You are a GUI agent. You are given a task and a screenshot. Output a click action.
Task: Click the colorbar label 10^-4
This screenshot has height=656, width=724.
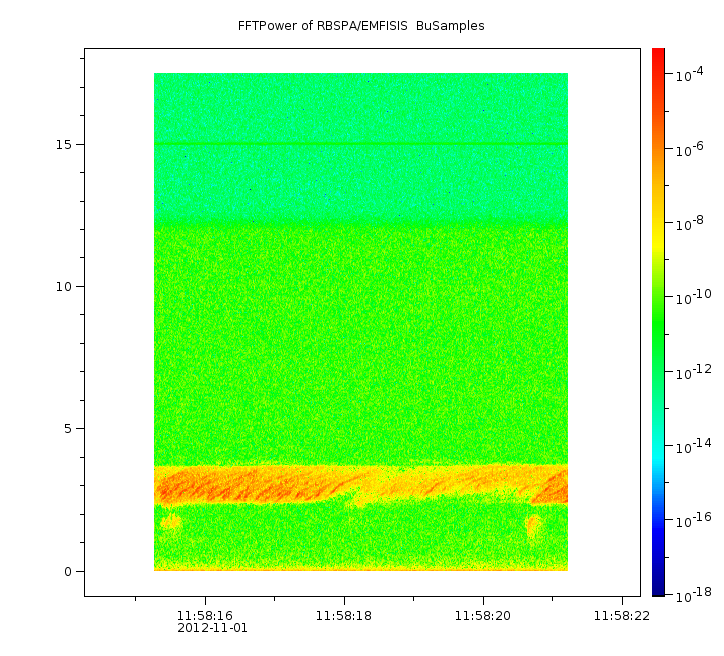694,76
